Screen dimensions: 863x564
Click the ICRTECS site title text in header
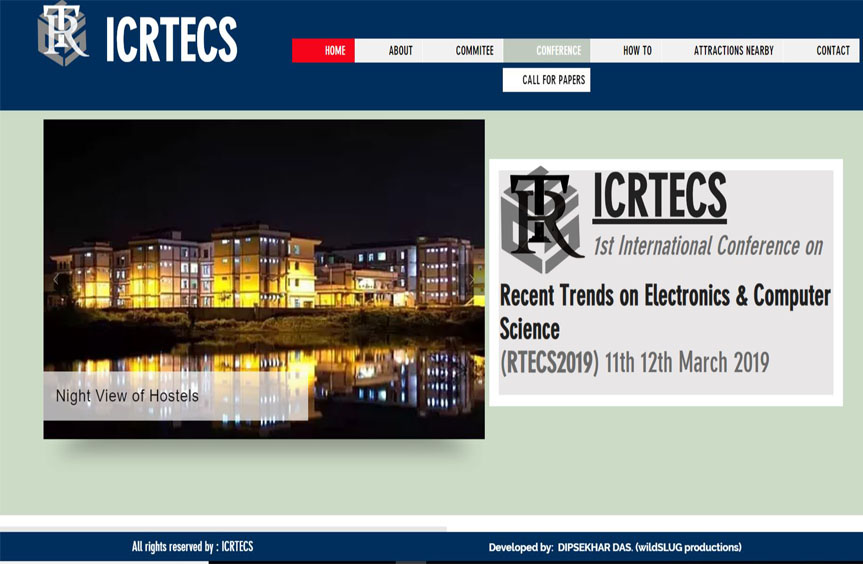172,39
